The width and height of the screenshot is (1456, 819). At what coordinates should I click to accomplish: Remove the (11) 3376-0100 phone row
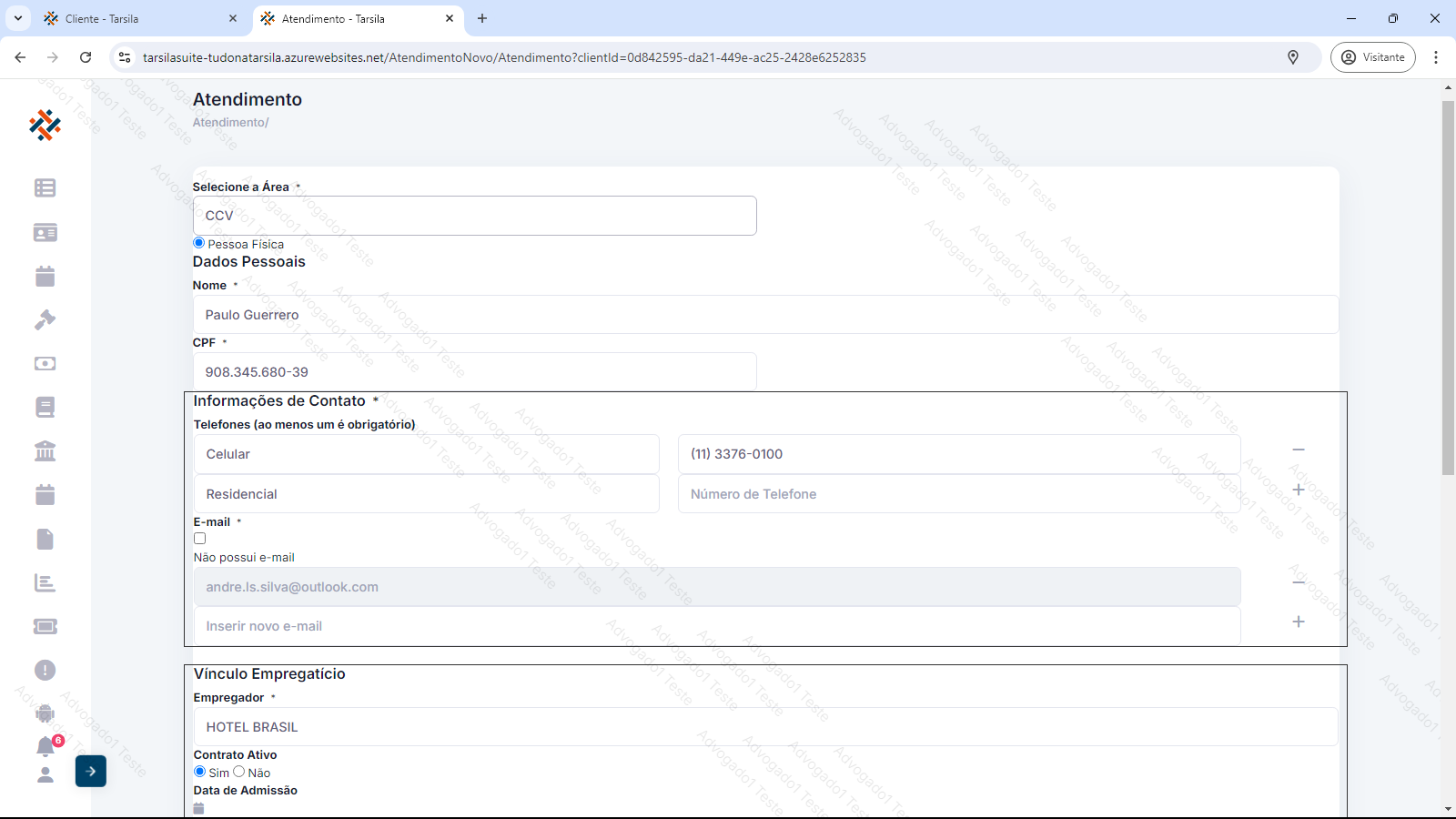pos(1299,450)
